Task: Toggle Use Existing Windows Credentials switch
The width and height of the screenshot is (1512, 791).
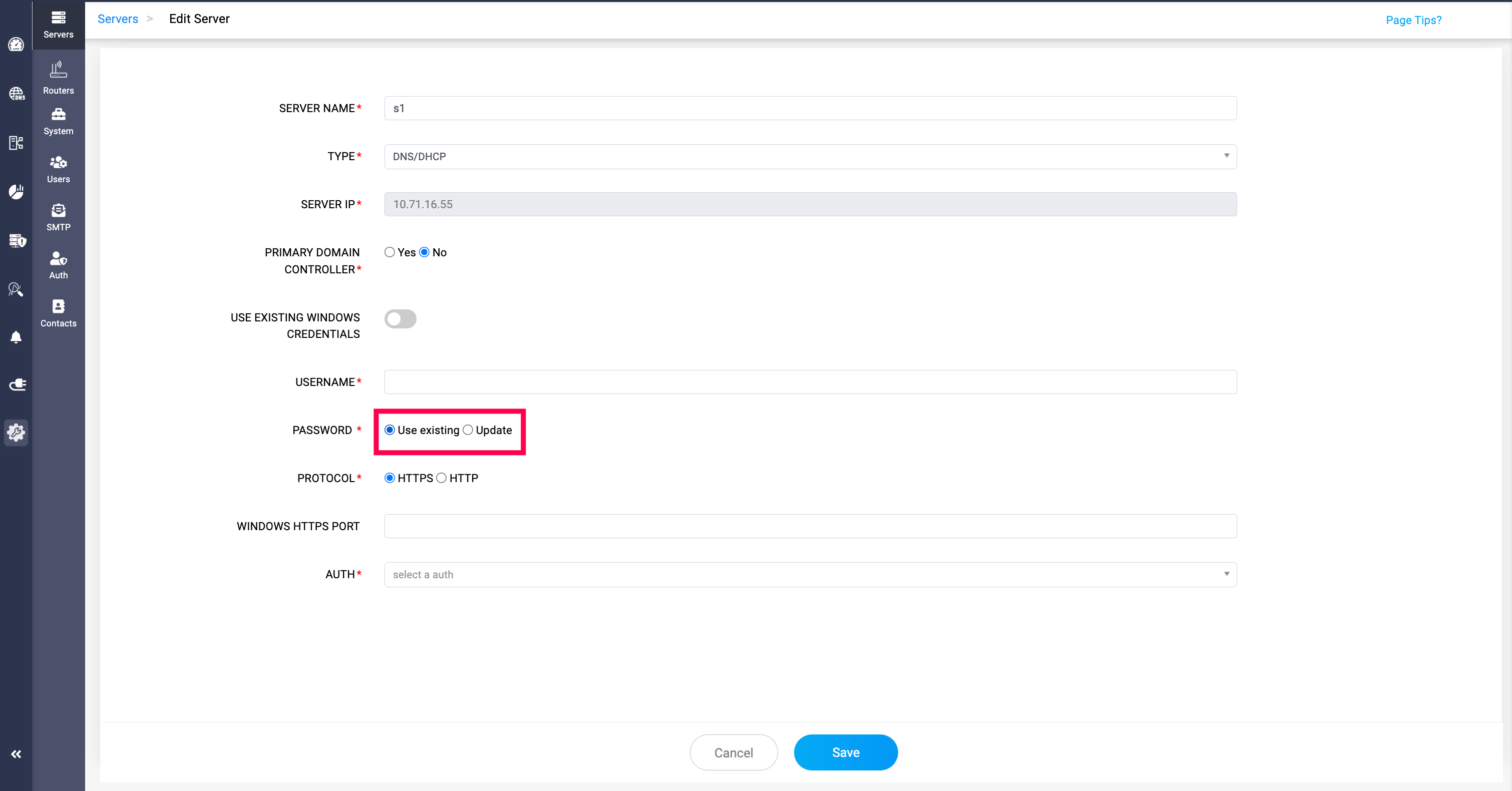Action: [401, 318]
